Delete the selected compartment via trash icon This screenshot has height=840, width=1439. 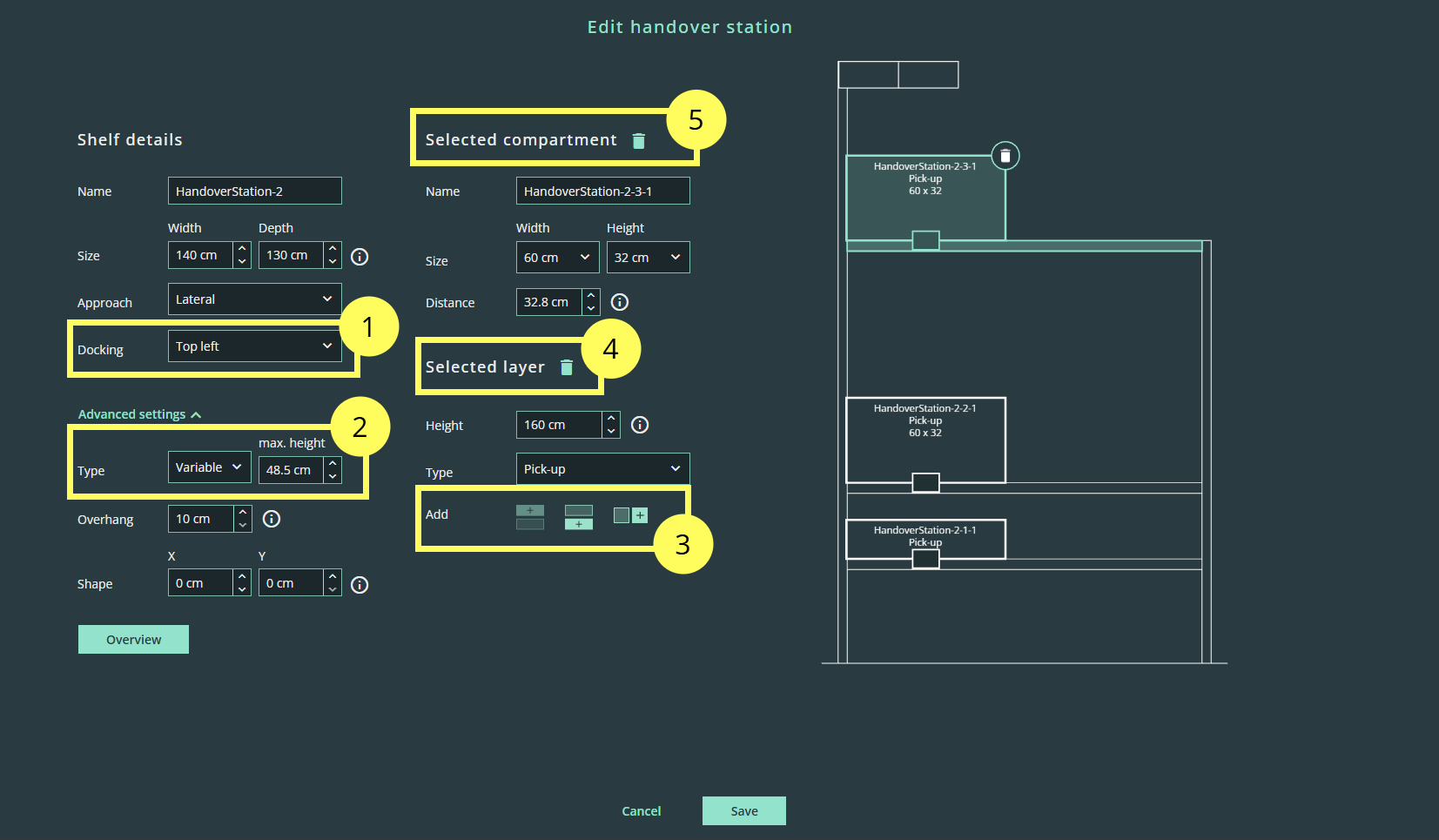tap(638, 141)
